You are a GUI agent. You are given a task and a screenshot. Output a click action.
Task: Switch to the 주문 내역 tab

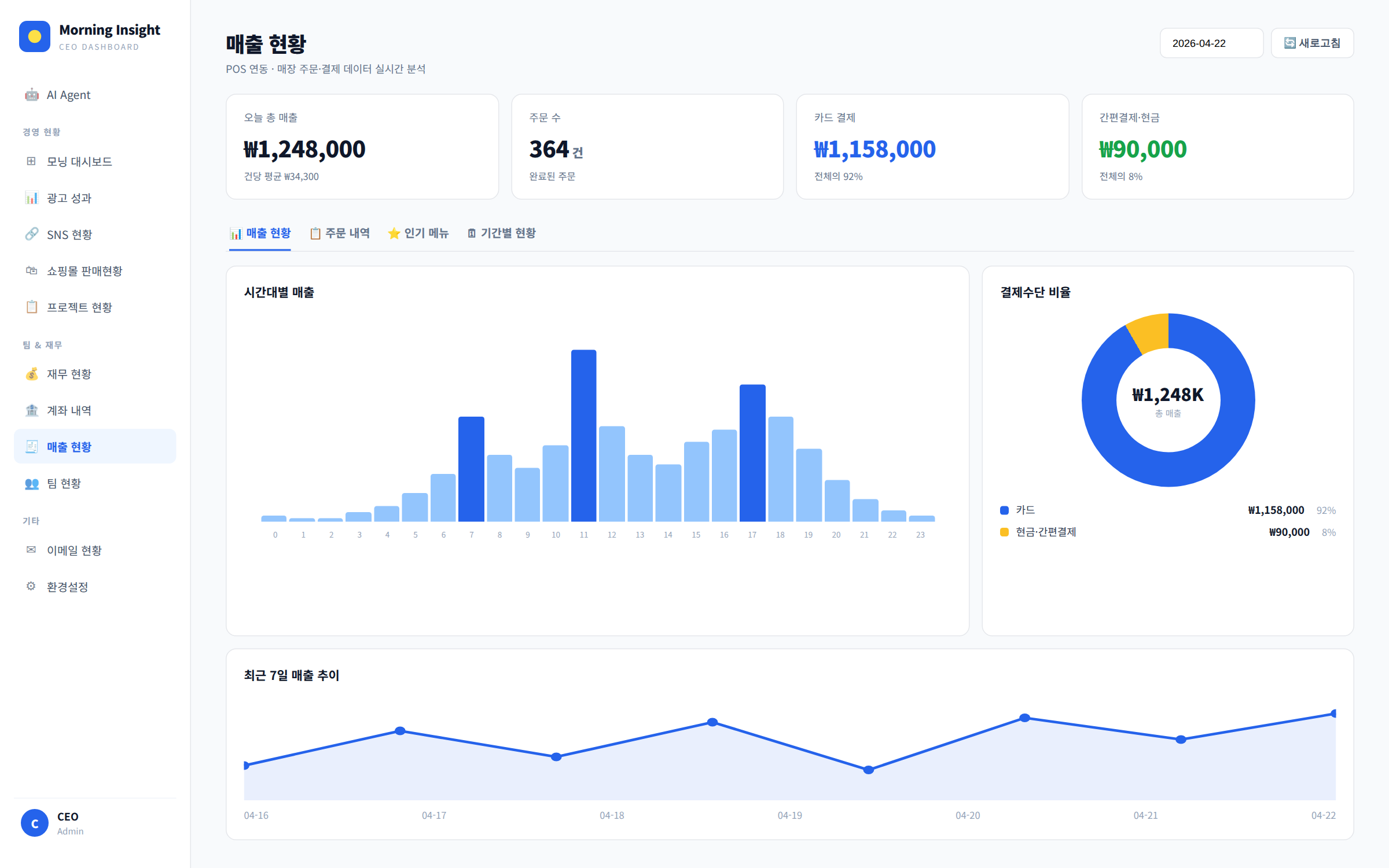[340, 233]
